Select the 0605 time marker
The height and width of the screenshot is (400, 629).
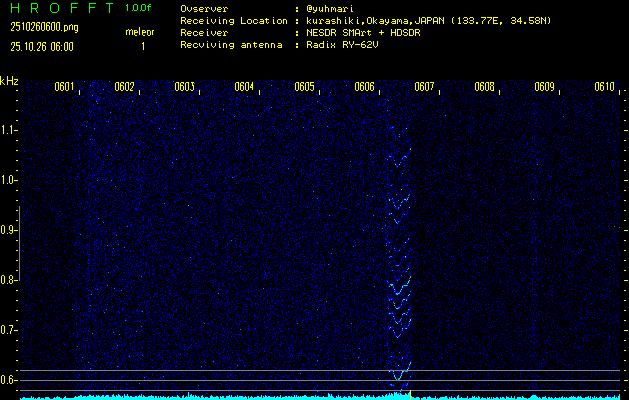(x=304, y=87)
